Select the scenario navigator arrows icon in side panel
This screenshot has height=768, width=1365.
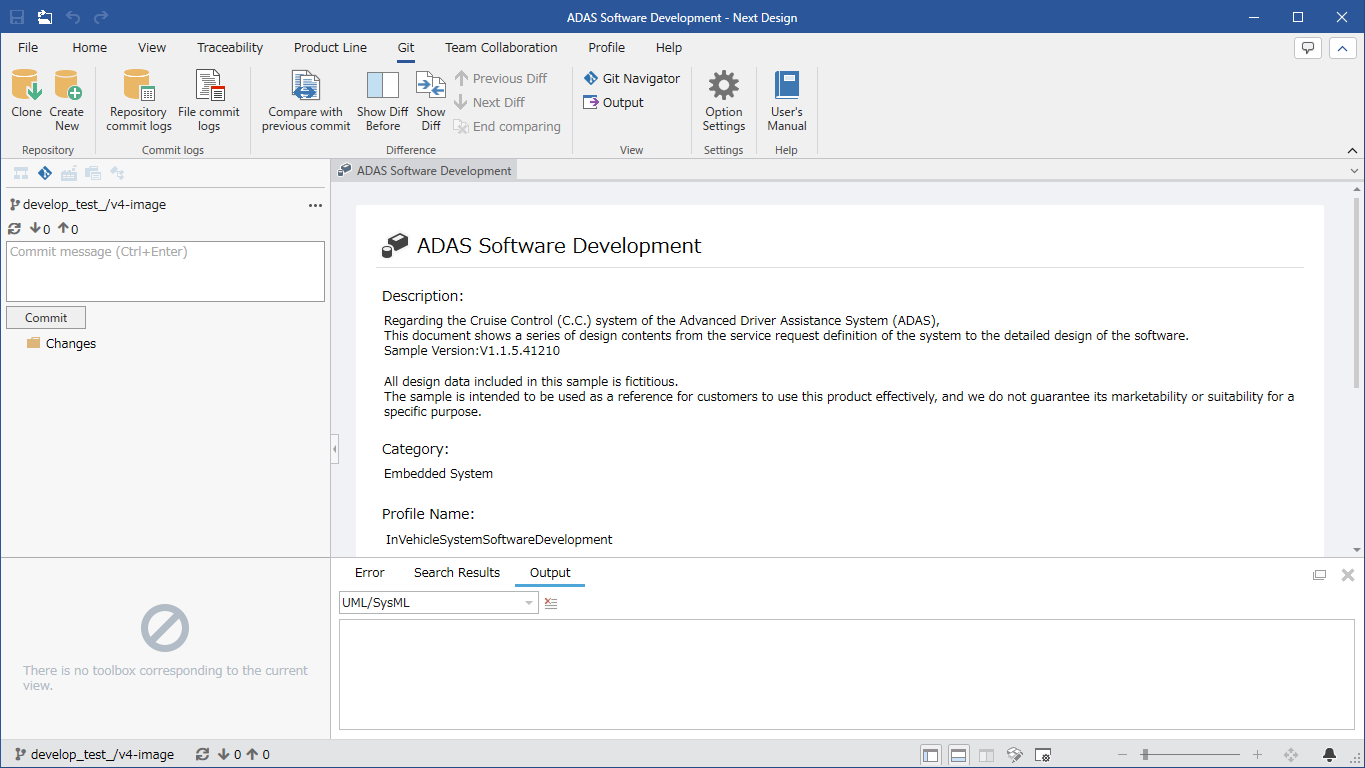(x=117, y=173)
